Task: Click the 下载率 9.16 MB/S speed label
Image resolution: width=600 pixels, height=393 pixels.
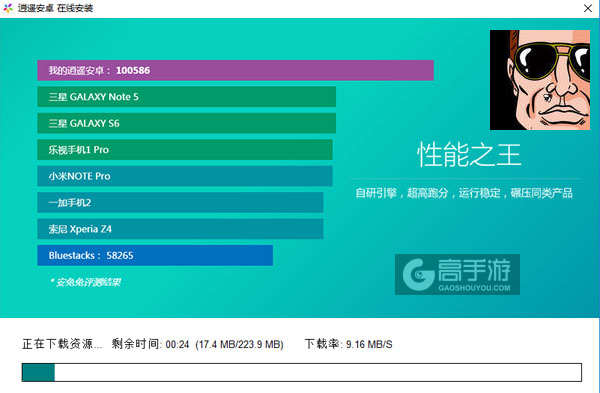Action: coord(348,344)
